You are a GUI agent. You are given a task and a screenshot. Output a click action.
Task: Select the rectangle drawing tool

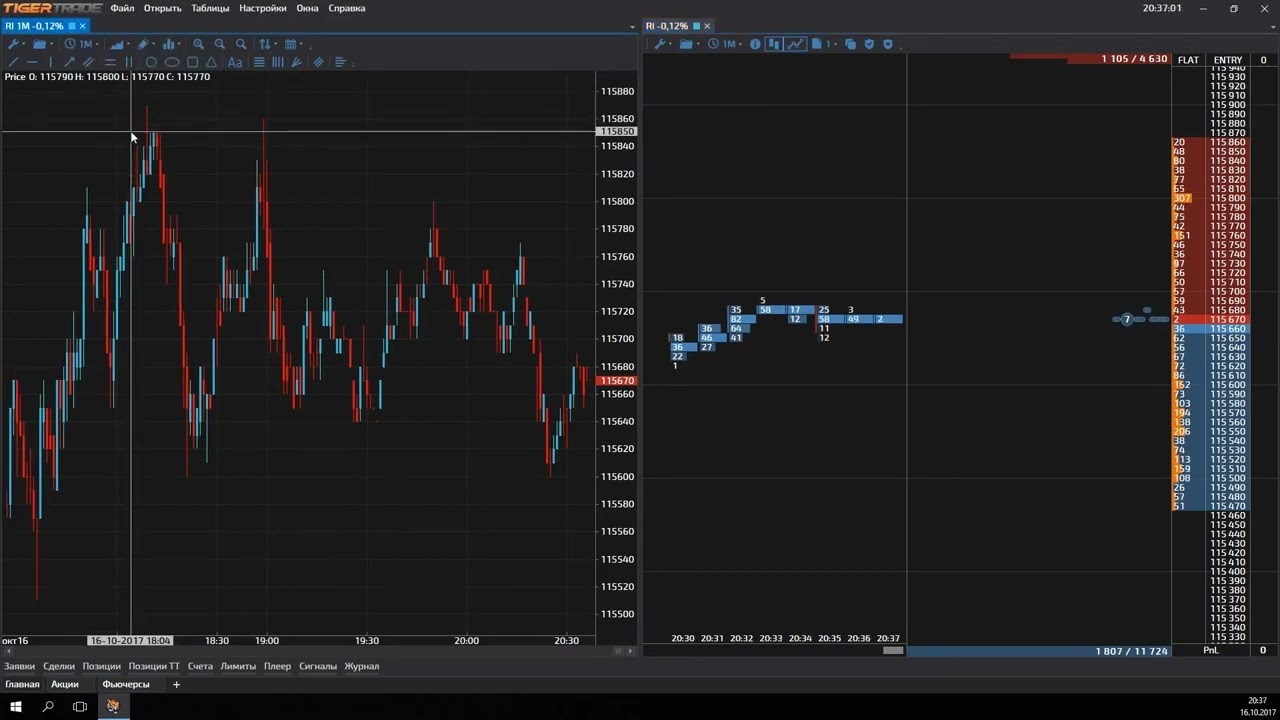(x=192, y=62)
